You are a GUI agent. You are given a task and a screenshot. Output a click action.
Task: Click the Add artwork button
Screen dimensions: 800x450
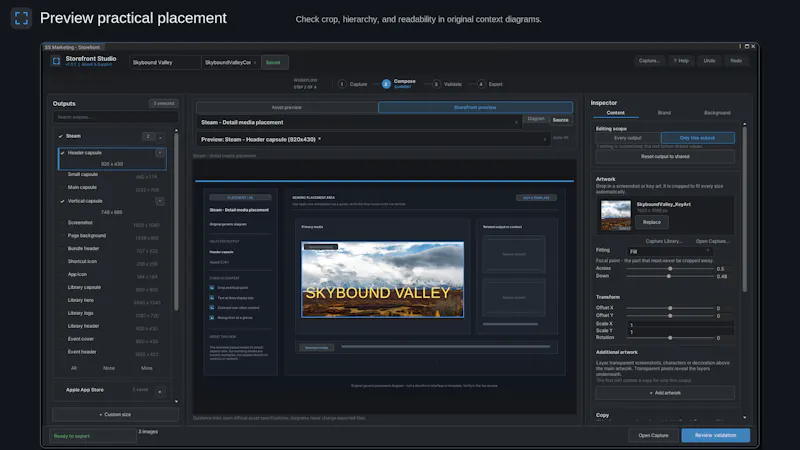(x=665, y=393)
